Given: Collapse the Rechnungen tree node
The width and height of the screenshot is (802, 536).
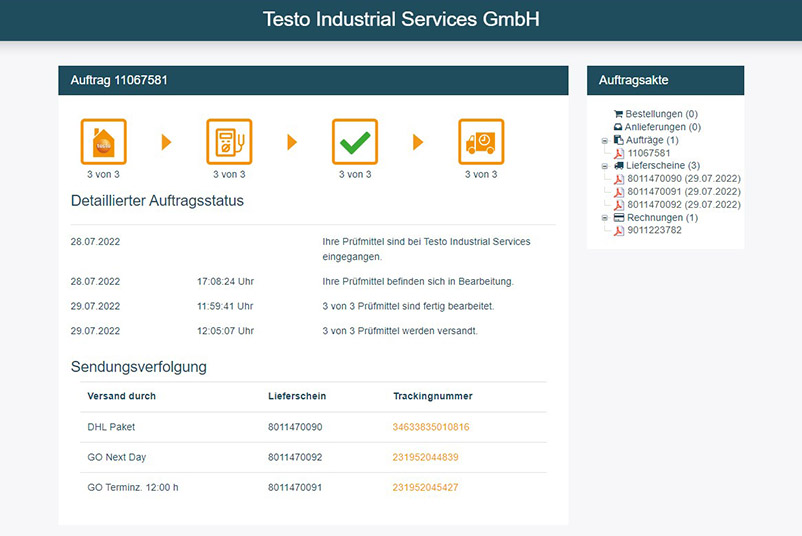Looking at the screenshot, I should coord(605,218).
